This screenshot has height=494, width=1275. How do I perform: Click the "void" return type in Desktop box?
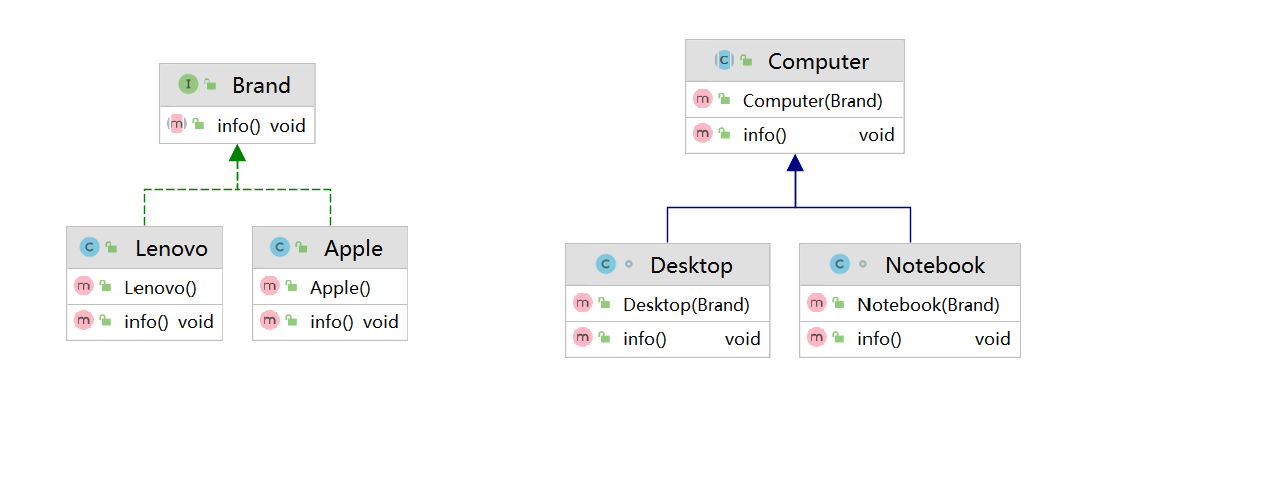(x=743, y=339)
